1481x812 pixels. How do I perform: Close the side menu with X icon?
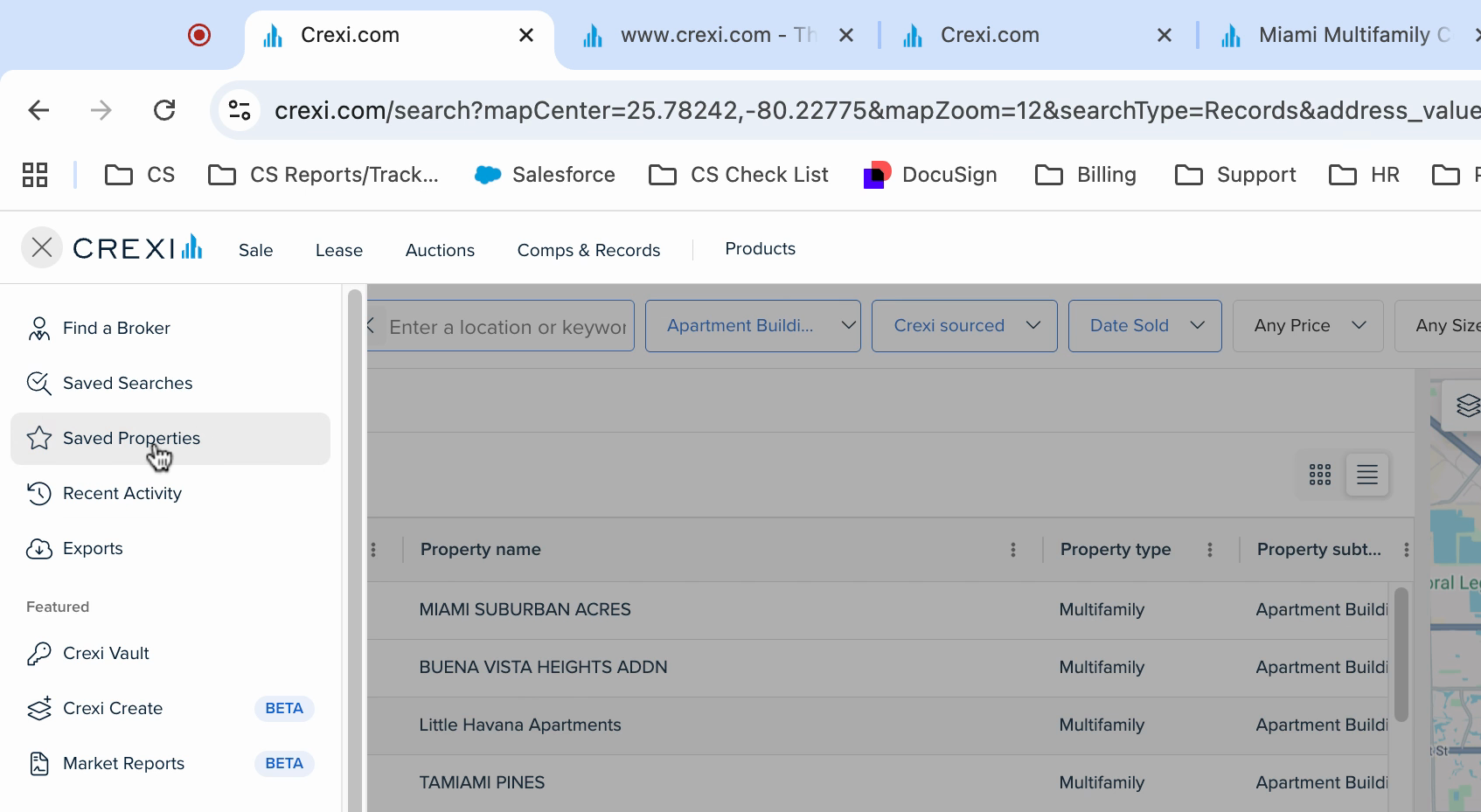pos(41,249)
